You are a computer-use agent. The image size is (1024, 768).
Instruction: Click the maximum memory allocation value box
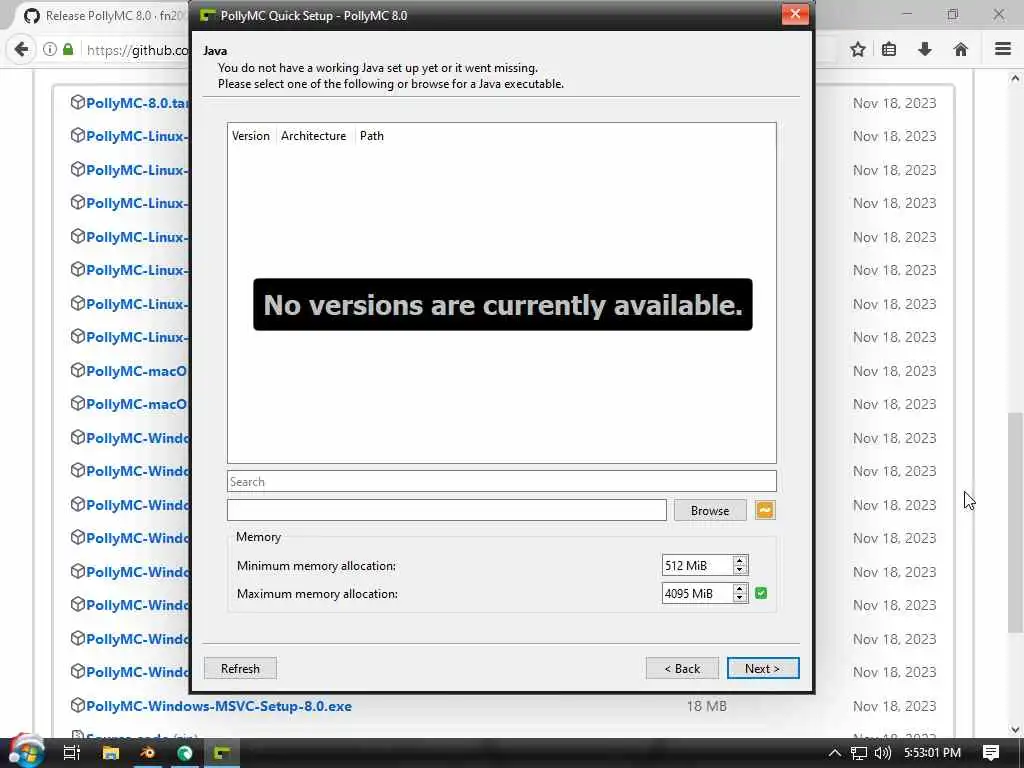pyautogui.click(x=697, y=594)
